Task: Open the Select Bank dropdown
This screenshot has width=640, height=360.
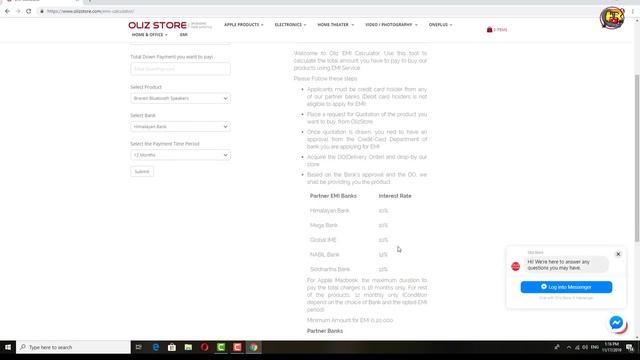Action: 180,127
